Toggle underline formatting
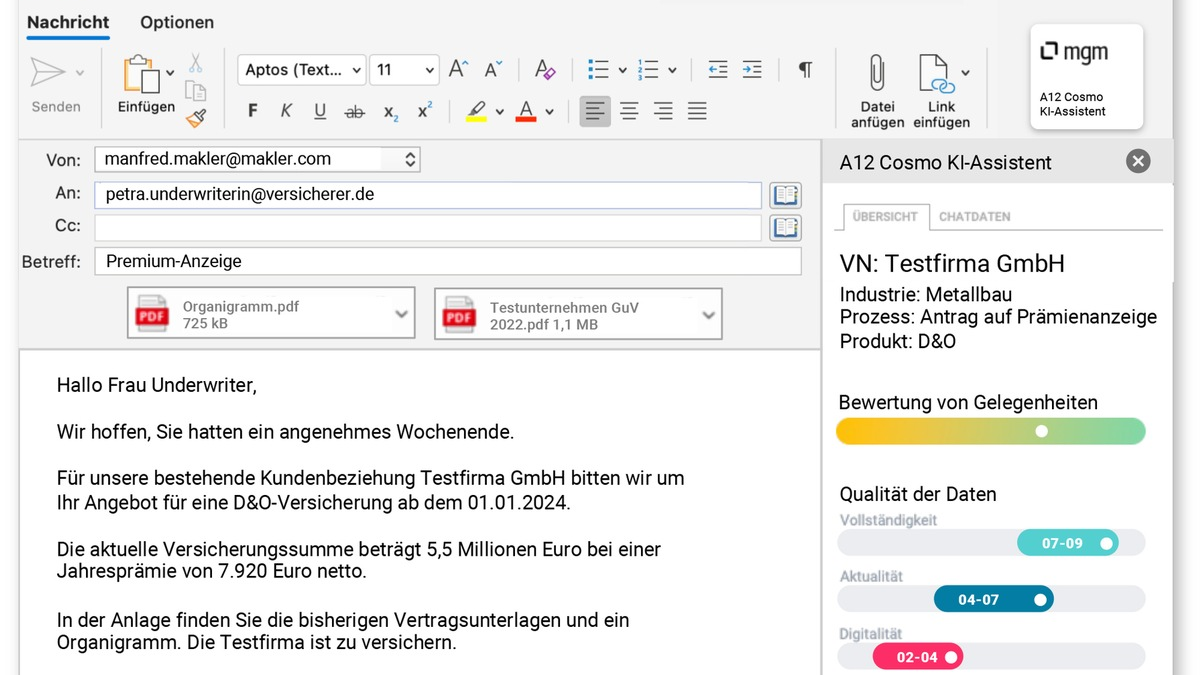This screenshot has height=675, width=1200. pyautogui.click(x=320, y=110)
